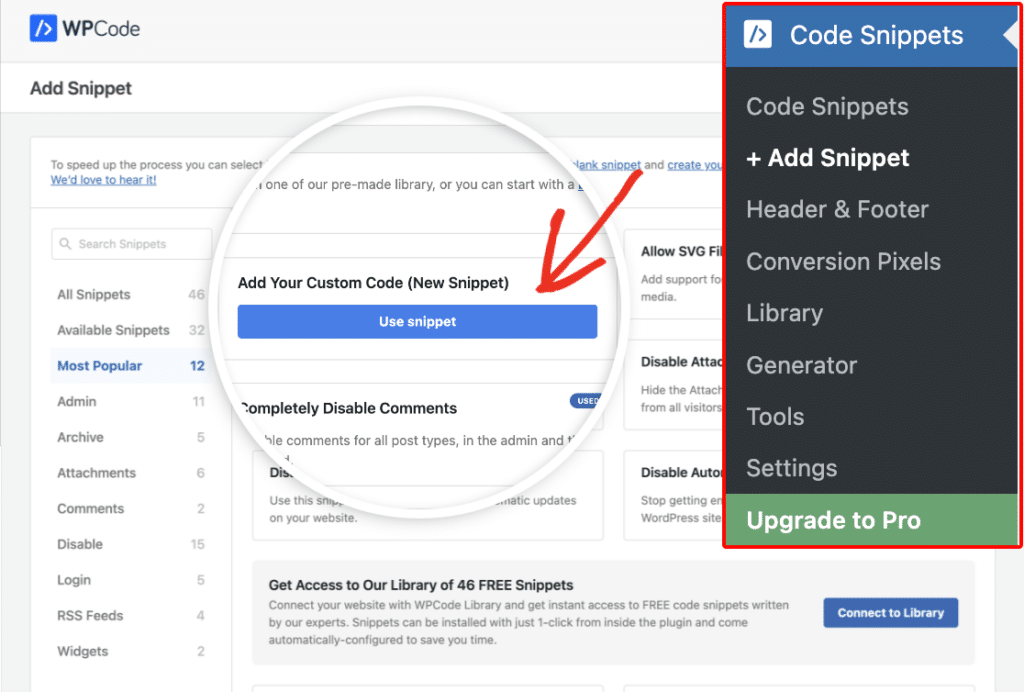
Task: Click Upgrade to Pro
Action: [x=832, y=520]
